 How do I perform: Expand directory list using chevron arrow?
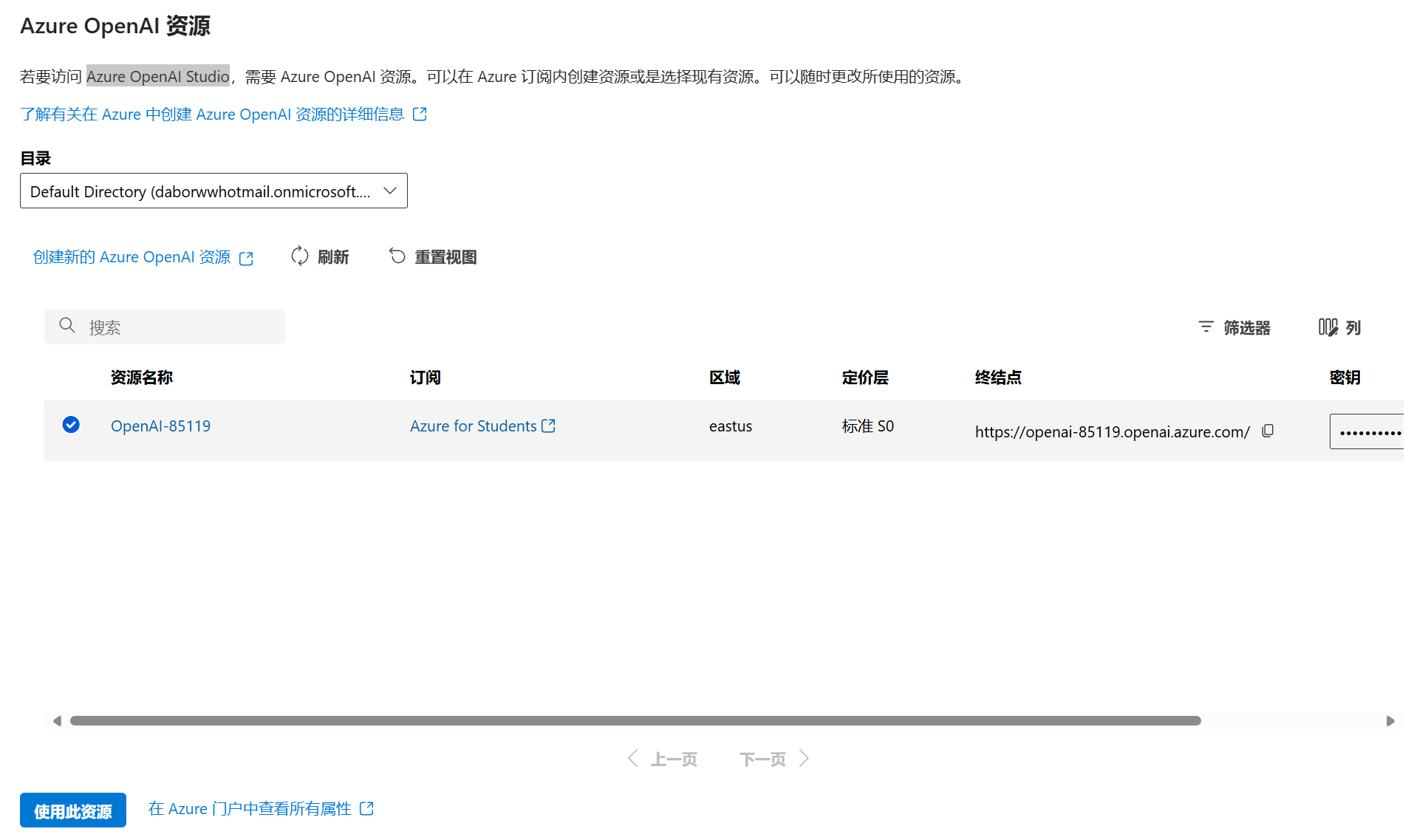pos(390,191)
